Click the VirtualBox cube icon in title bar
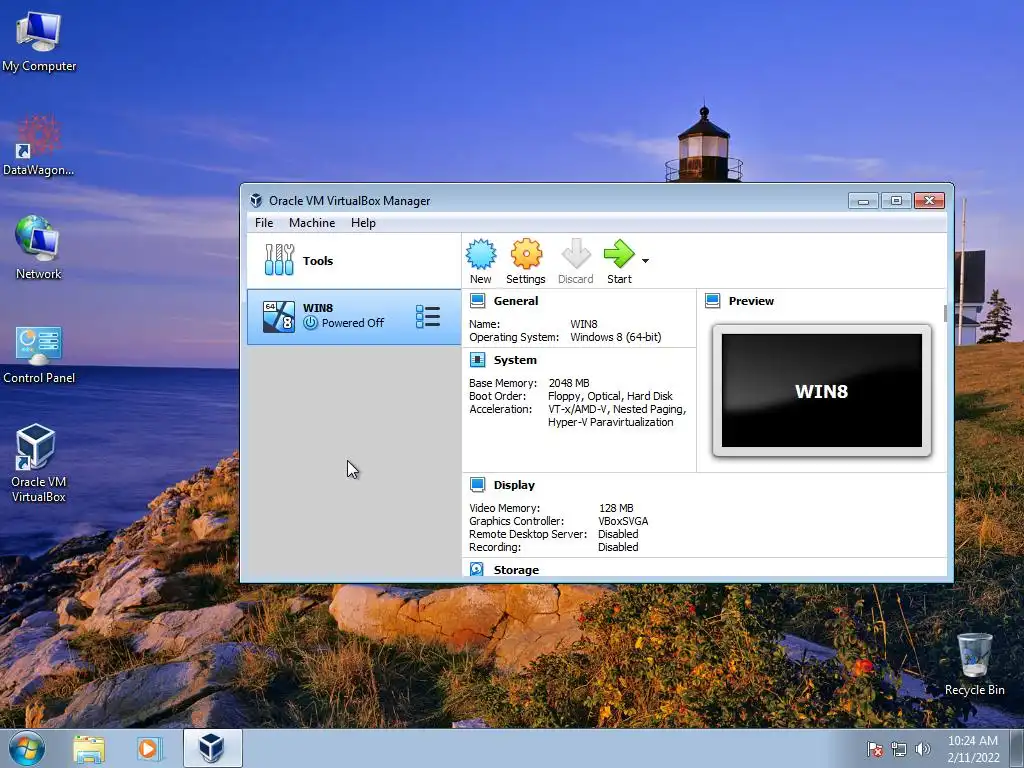 (256, 200)
